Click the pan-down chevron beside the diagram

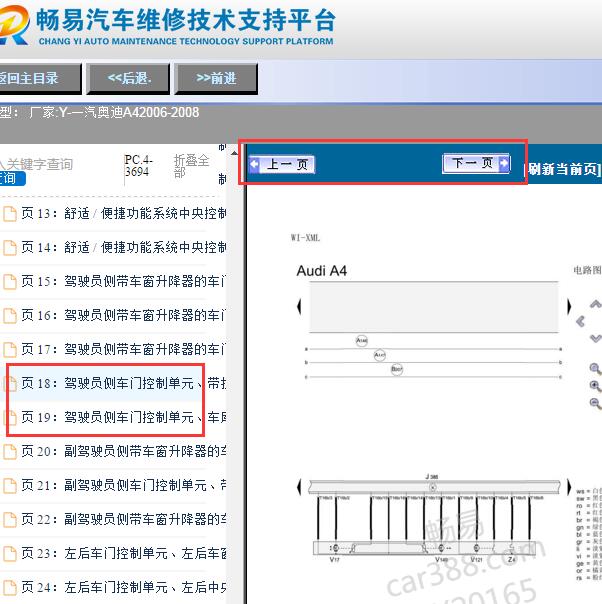click(x=596, y=338)
